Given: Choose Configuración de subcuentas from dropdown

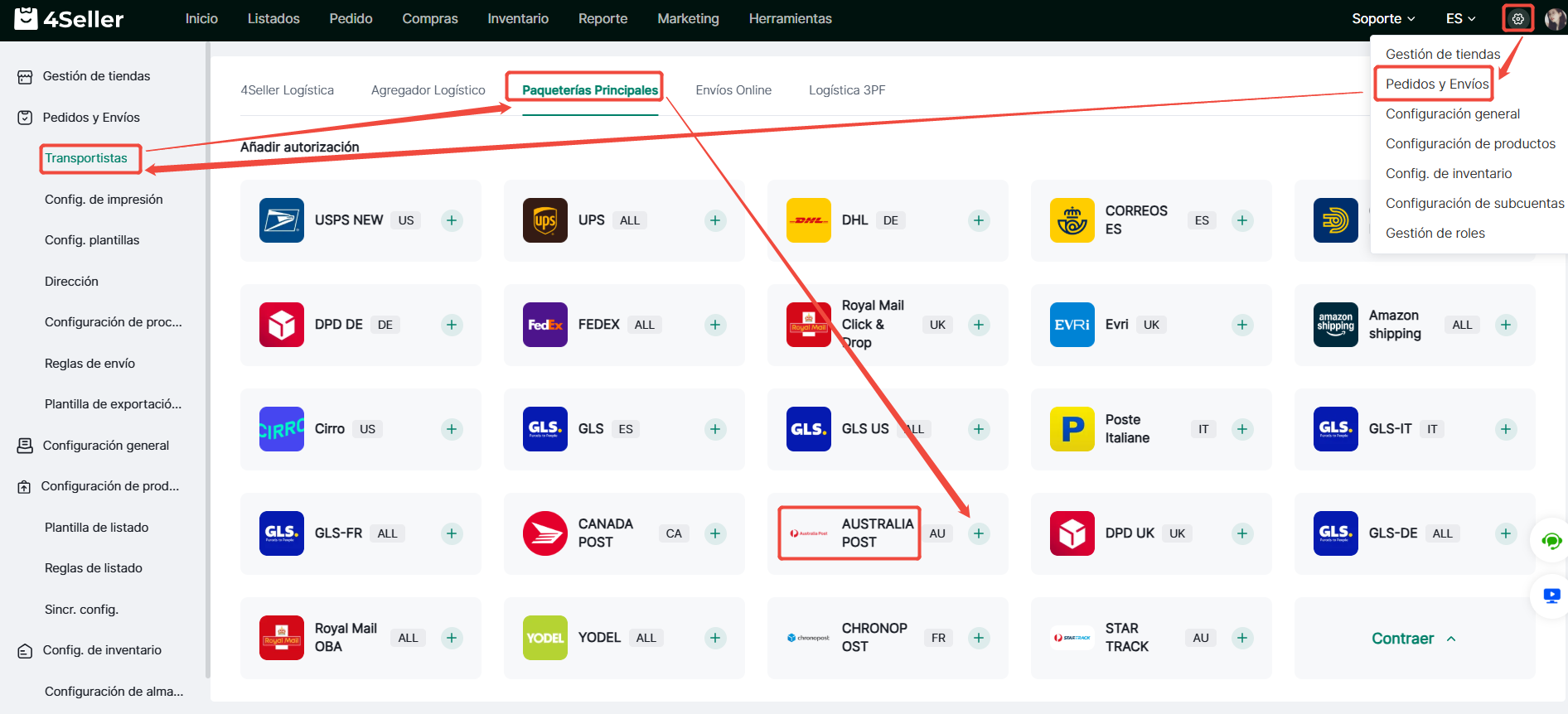Looking at the screenshot, I should coord(1475,203).
